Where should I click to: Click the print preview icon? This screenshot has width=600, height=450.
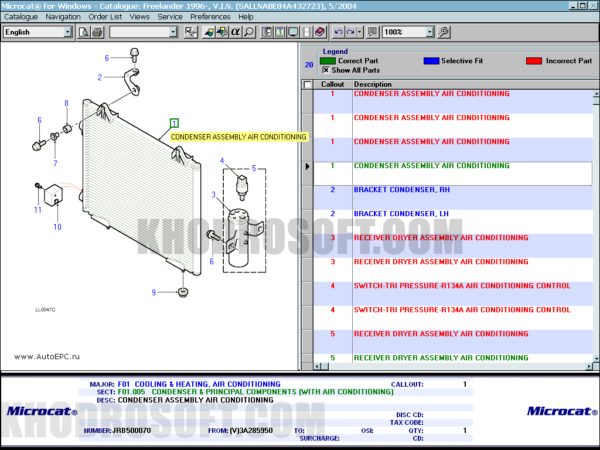[83, 32]
